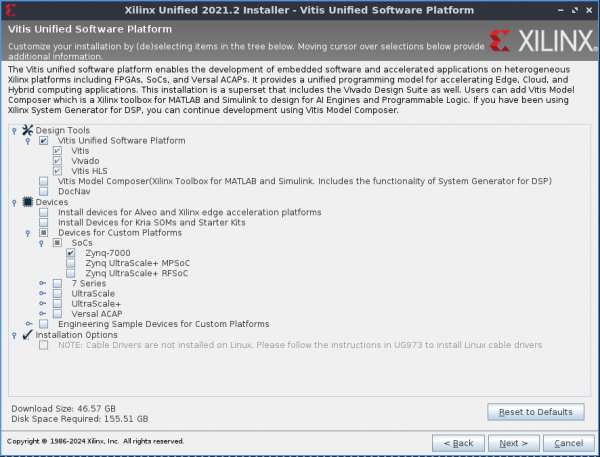Click the Next button
Screen dimensions: 600x457
click(x=513, y=442)
